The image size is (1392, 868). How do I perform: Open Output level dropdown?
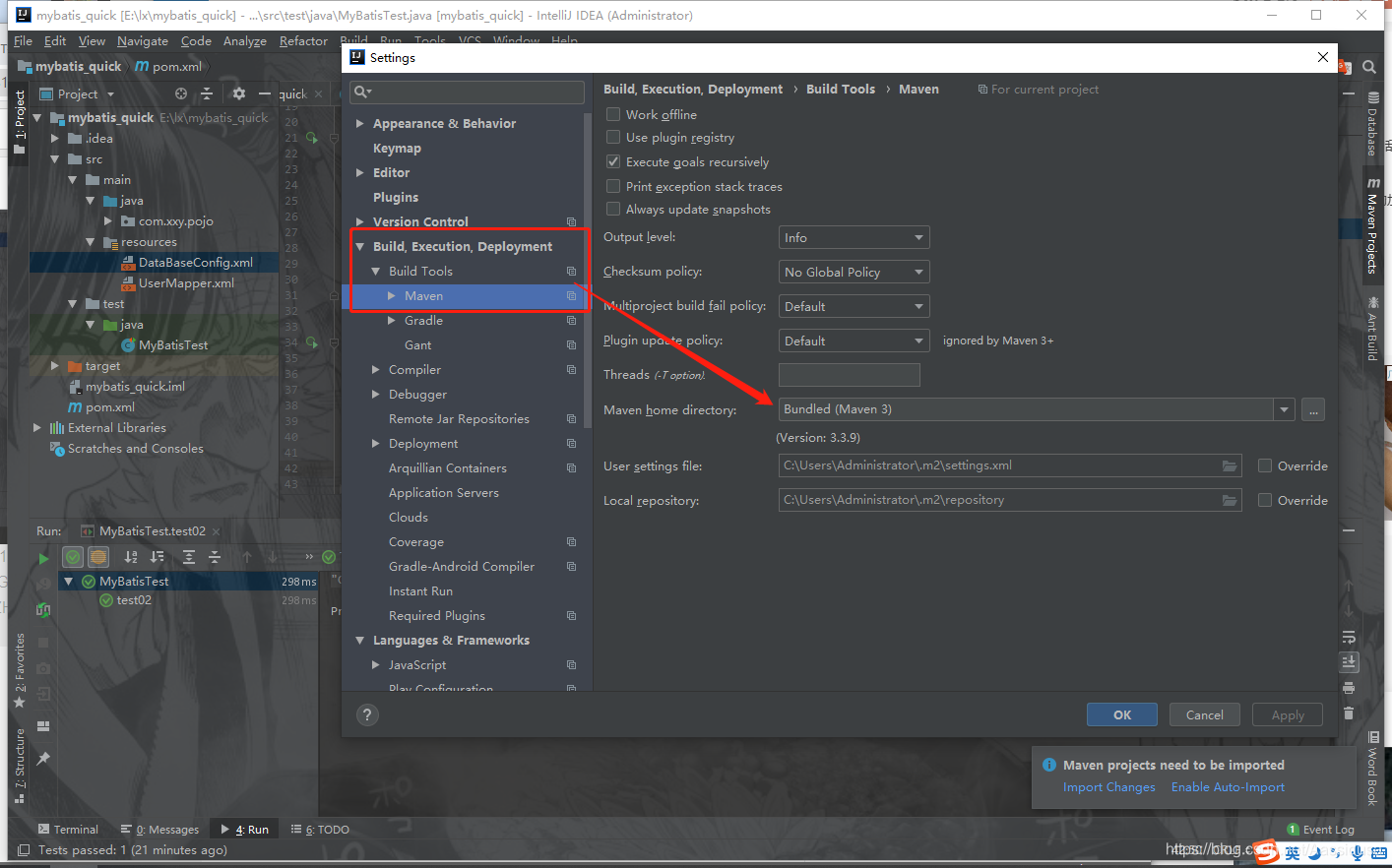point(854,237)
